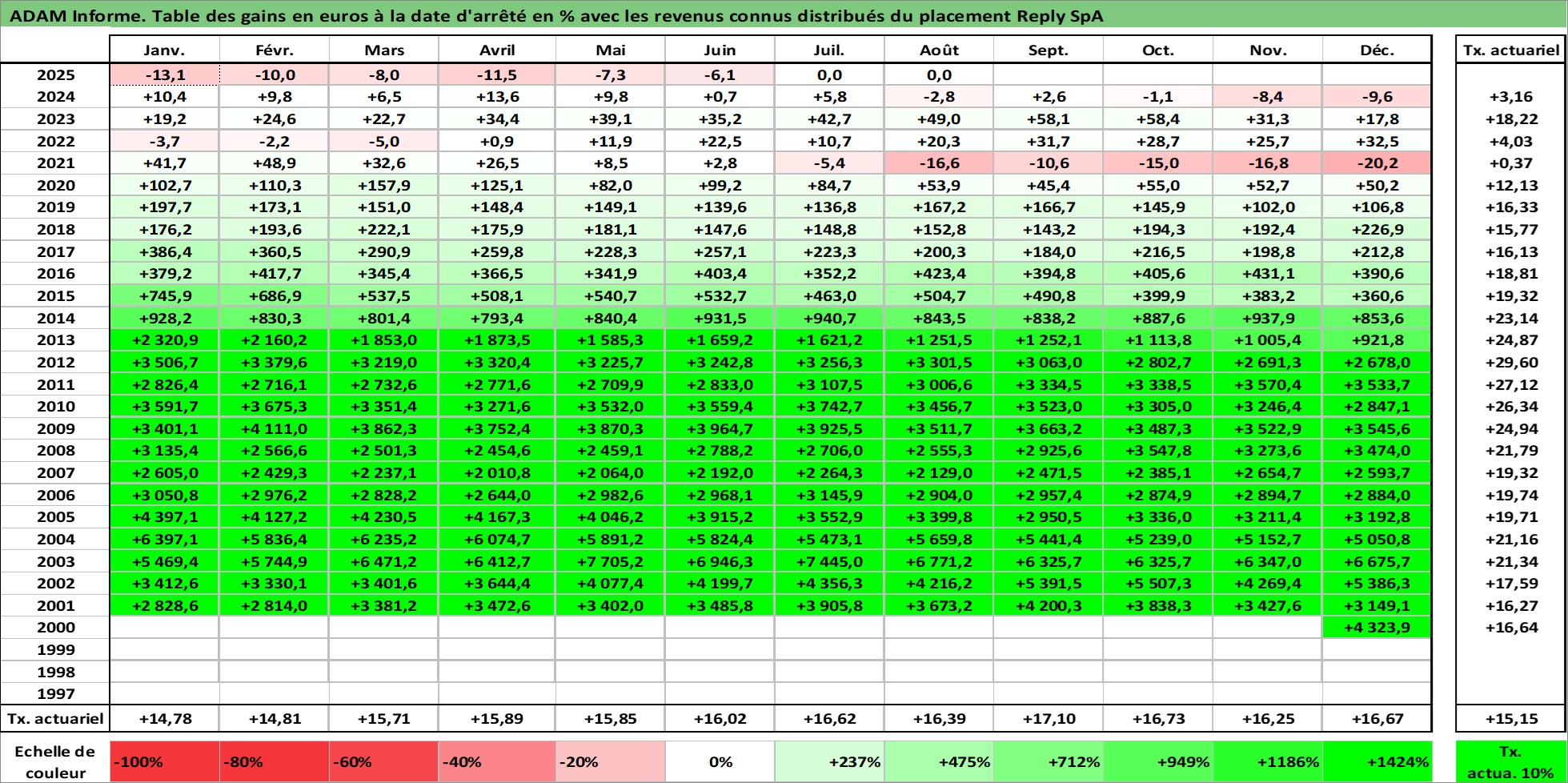The height and width of the screenshot is (783, 1568).
Task: Click the ADAM Informe title bar text
Action: [555, 16]
